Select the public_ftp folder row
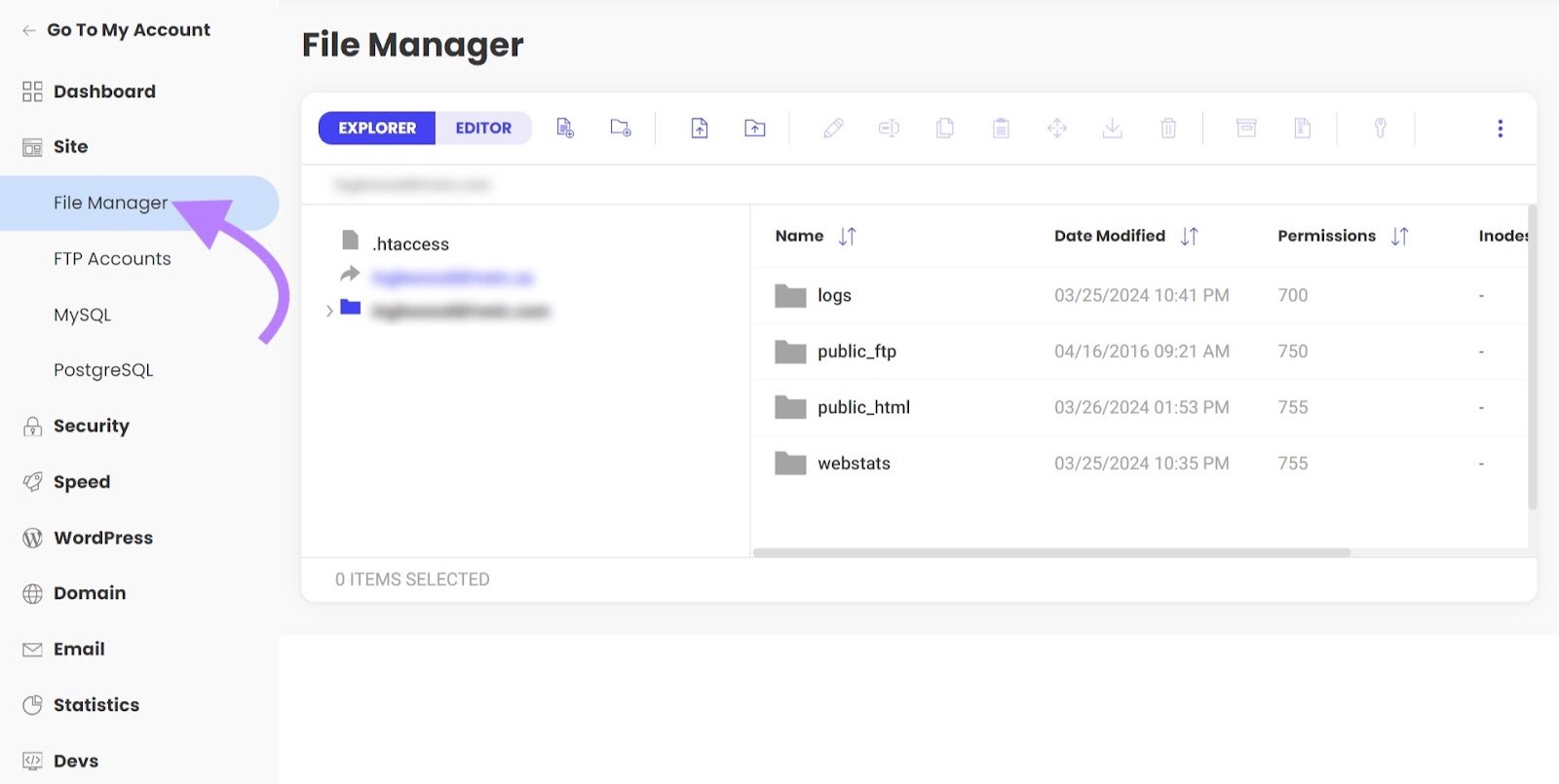This screenshot has width=1559, height=784. tap(1139, 352)
